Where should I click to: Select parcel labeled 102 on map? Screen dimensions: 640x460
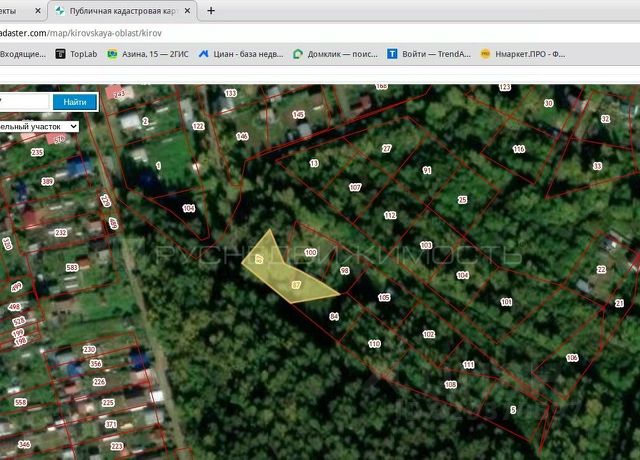[x=429, y=334]
